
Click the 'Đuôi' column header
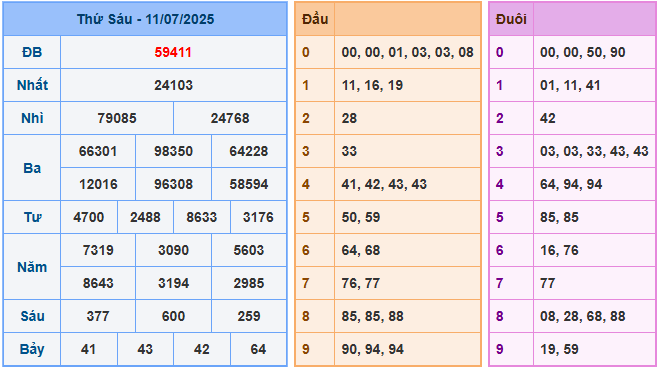click(x=511, y=19)
